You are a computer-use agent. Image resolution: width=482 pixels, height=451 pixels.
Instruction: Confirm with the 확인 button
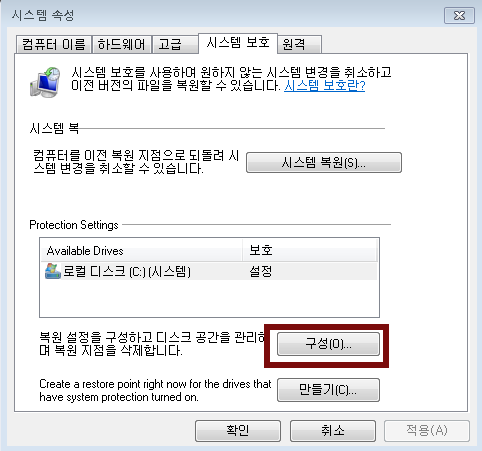coord(238,431)
